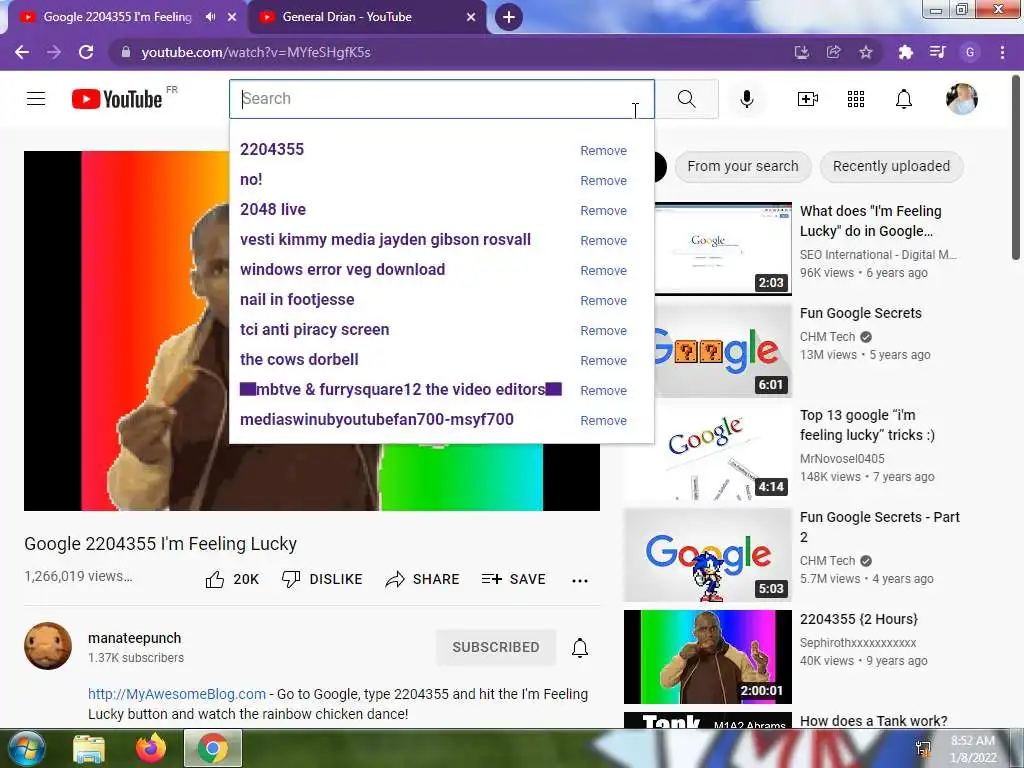Remove 'mediaswinubyoutubefan700-msyf700' from history
Viewport: 1024px width, 768px height.
603,421
